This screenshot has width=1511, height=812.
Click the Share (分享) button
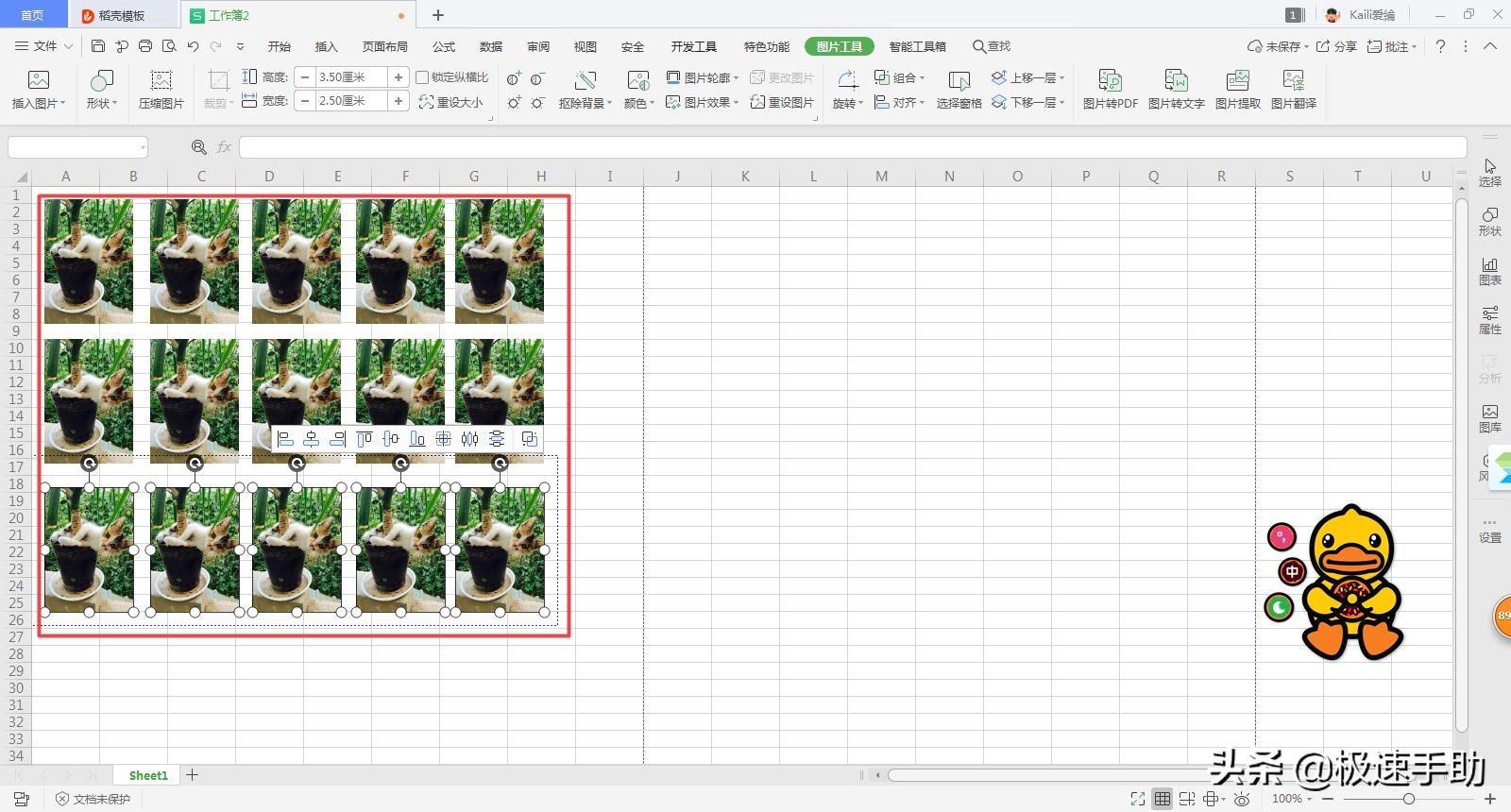1336,46
